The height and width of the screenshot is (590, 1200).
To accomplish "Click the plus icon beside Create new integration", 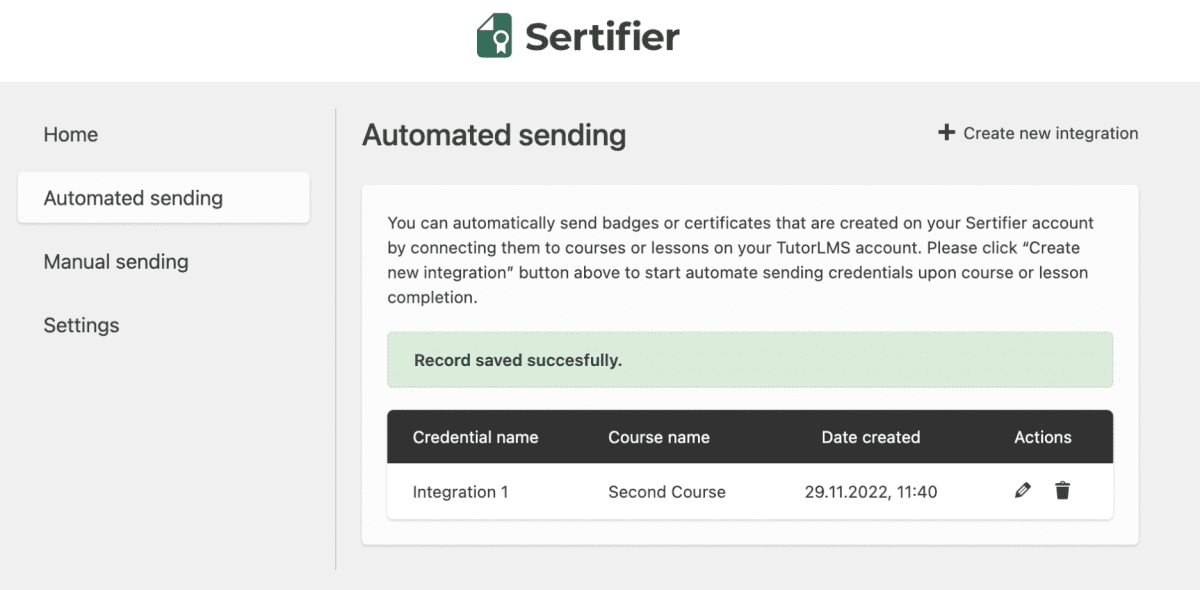I will pyautogui.click(x=946, y=133).
